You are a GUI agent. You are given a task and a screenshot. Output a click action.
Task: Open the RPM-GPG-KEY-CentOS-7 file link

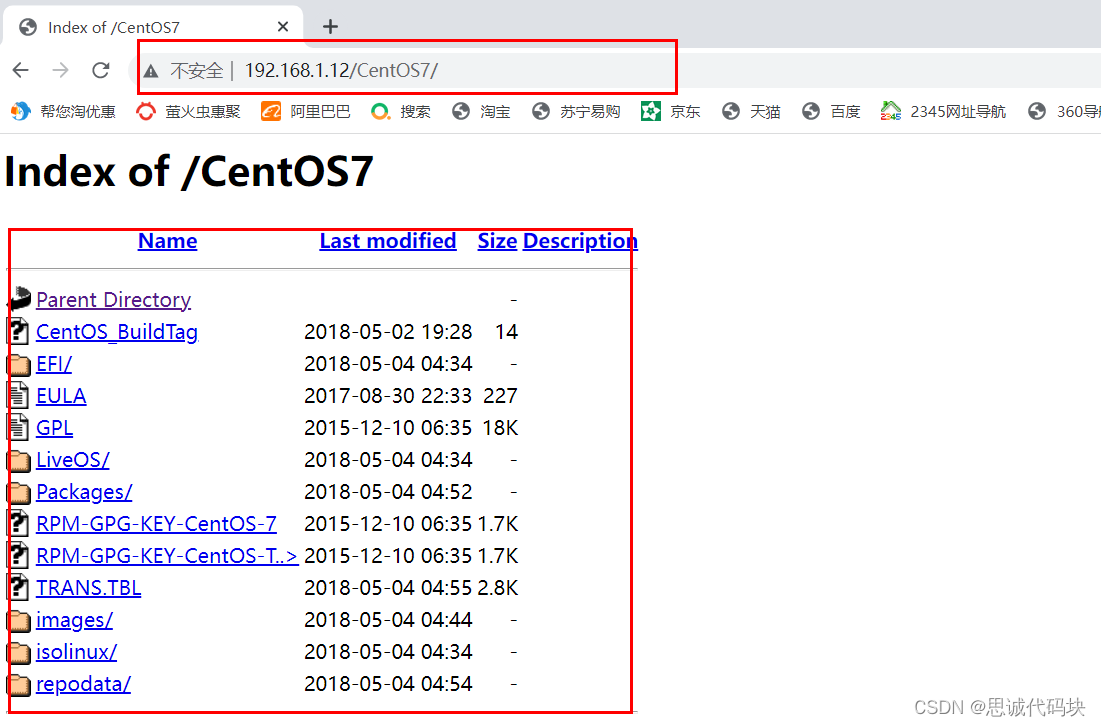pyautogui.click(x=156, y=524)
